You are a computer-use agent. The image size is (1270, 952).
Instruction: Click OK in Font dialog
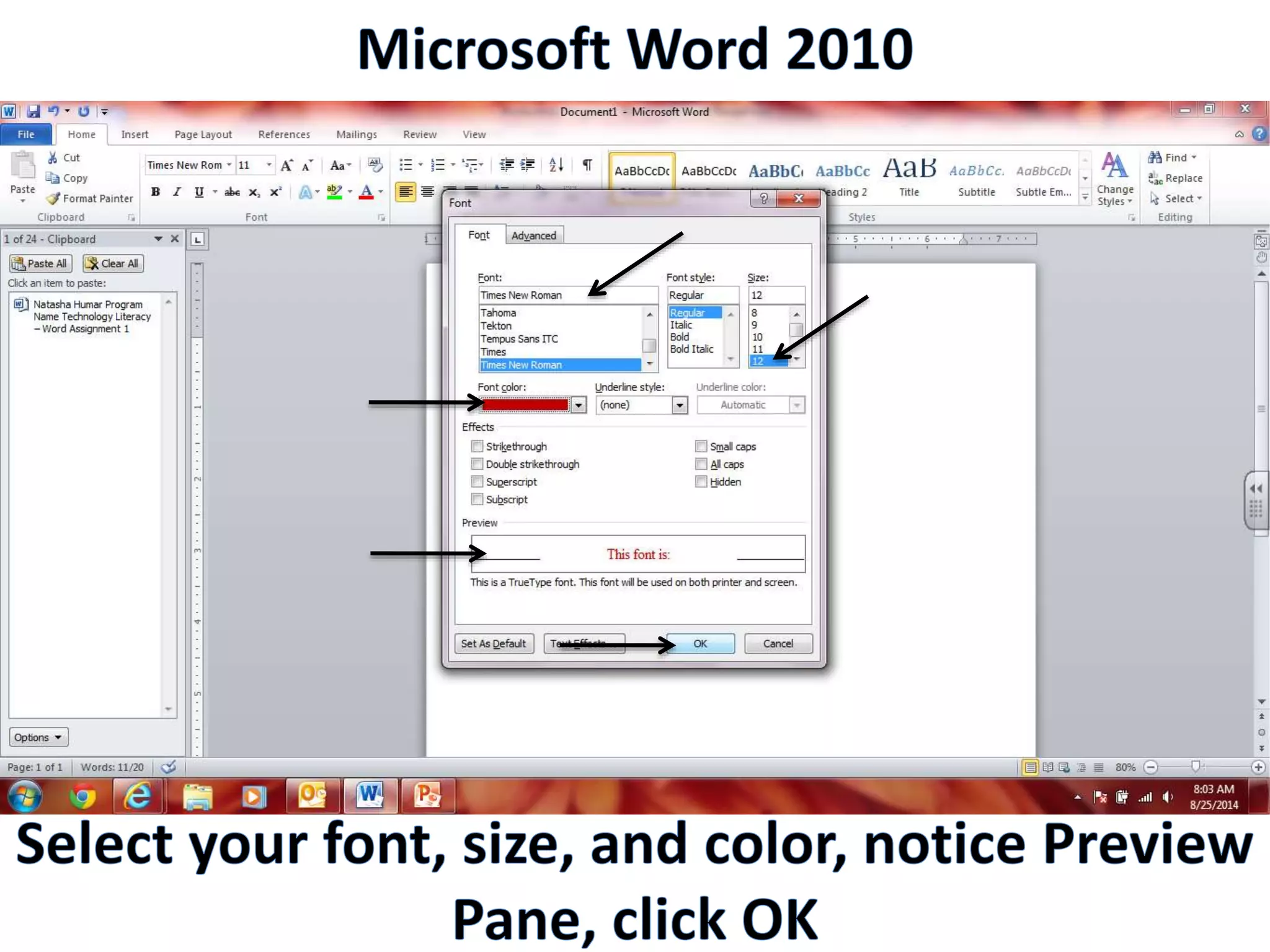tap(700, 643)
